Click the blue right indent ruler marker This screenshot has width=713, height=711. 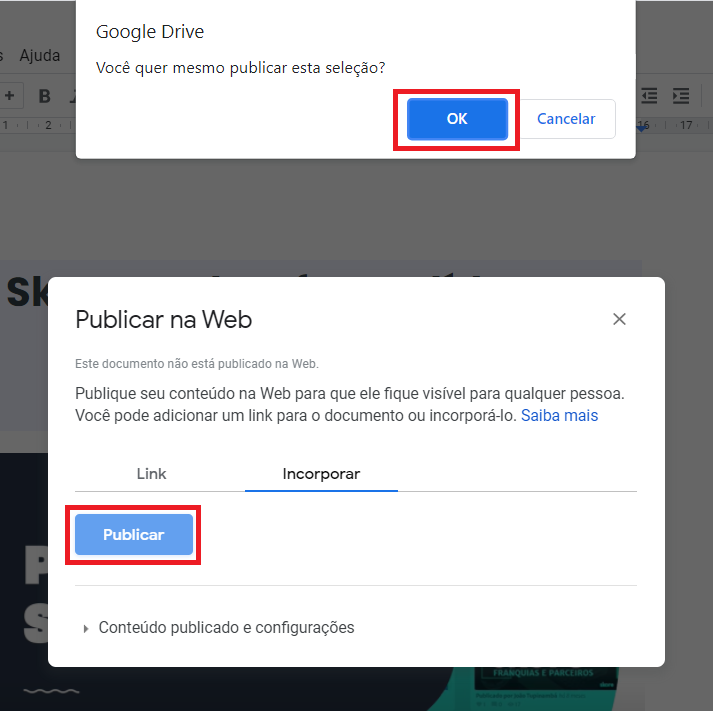pos(642,129)
